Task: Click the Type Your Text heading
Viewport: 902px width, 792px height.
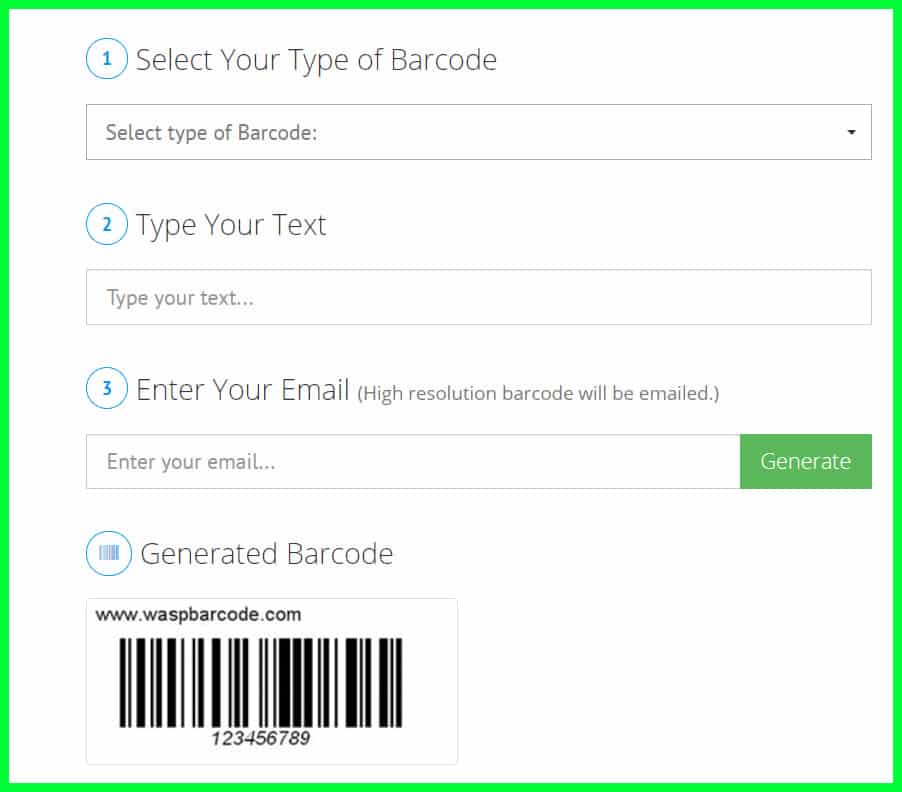Action: (x=231, y=225)
